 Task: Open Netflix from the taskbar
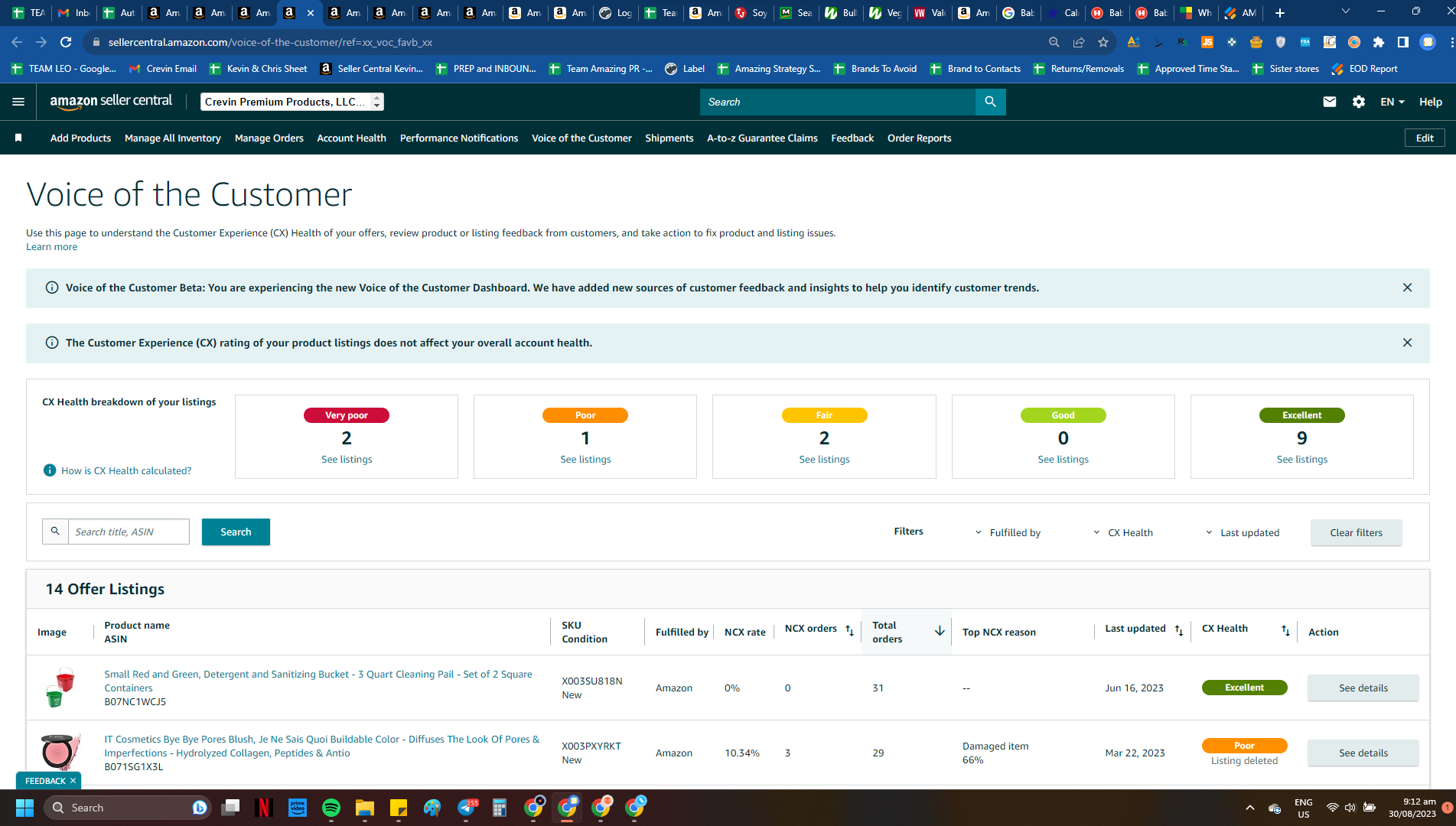(x=264, y=808)
